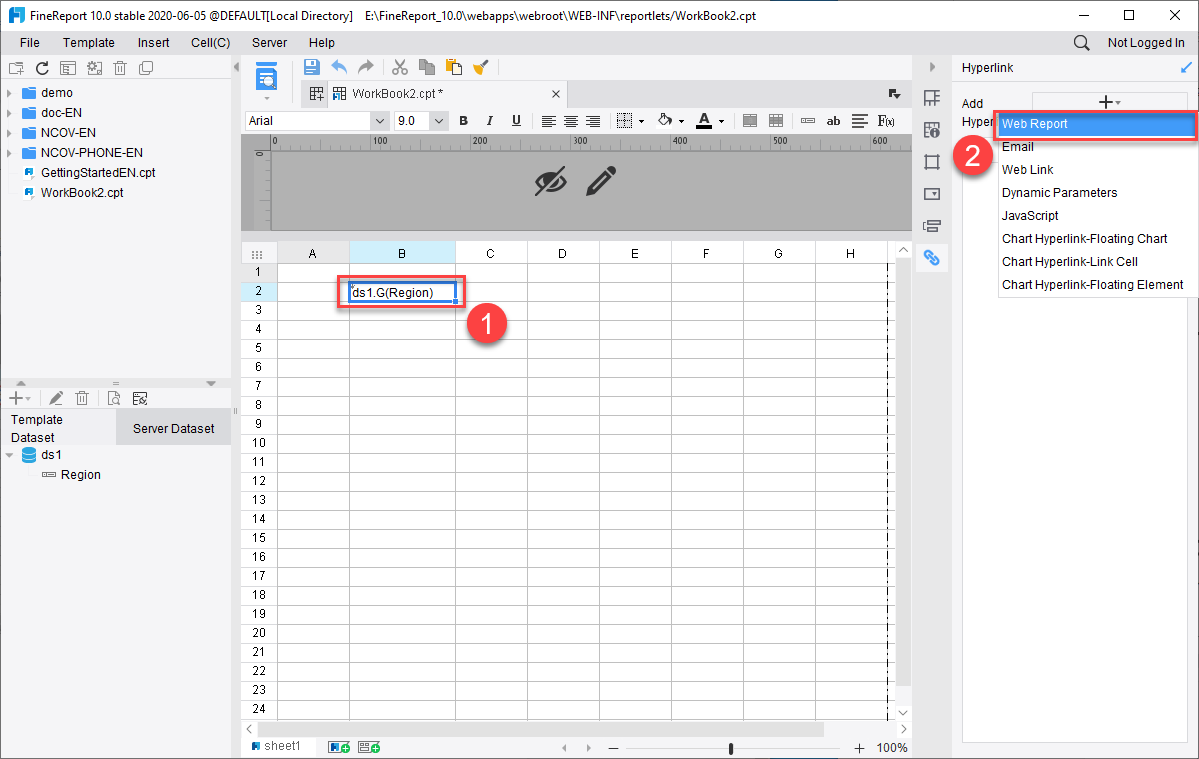Select the Formula F(x) toolbar icon
1199x759 pixels.
click(x=887, y=121)
